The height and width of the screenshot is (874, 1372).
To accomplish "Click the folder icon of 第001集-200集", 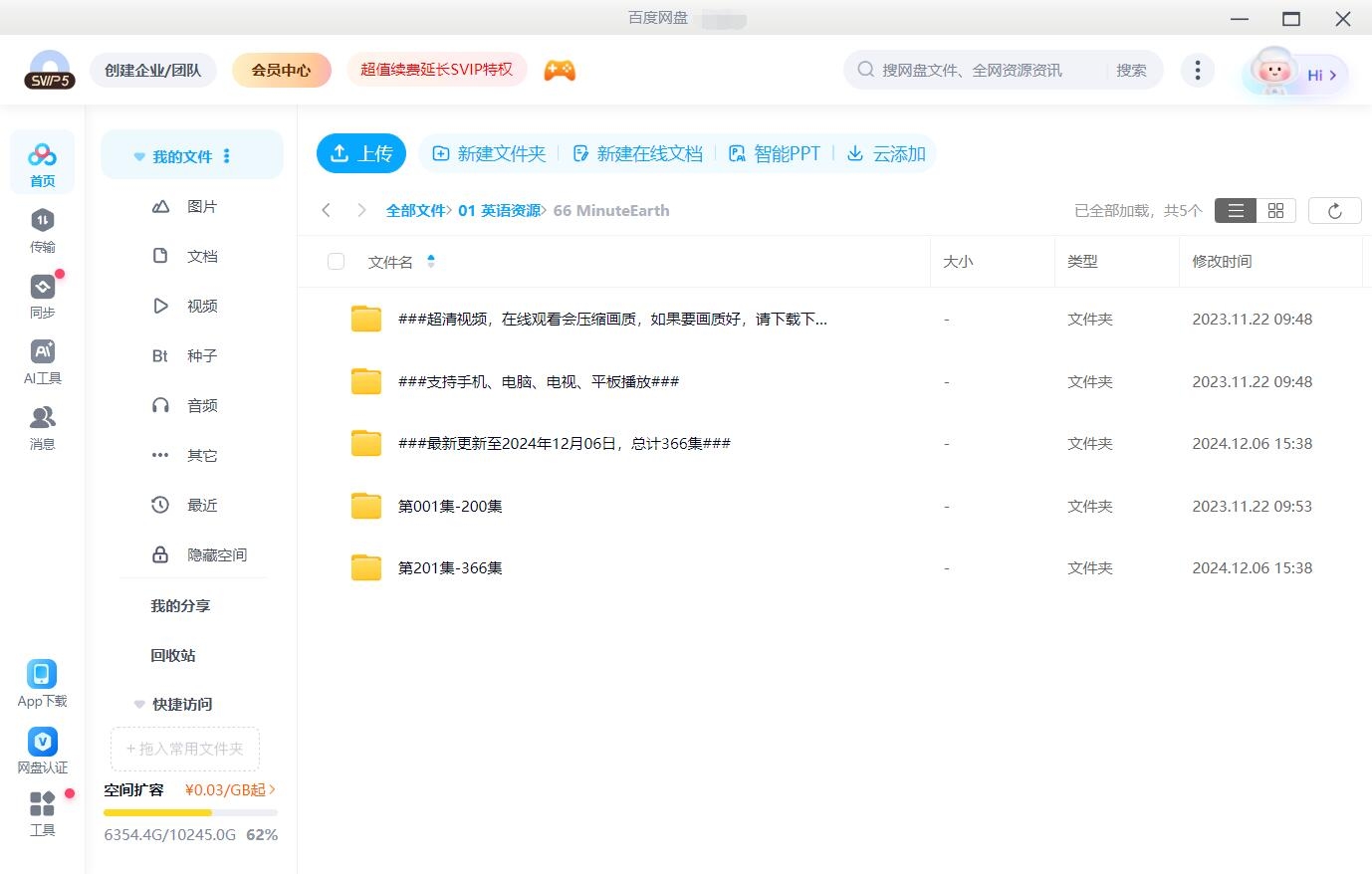I will pyautogui.click(x=366, y=506).
